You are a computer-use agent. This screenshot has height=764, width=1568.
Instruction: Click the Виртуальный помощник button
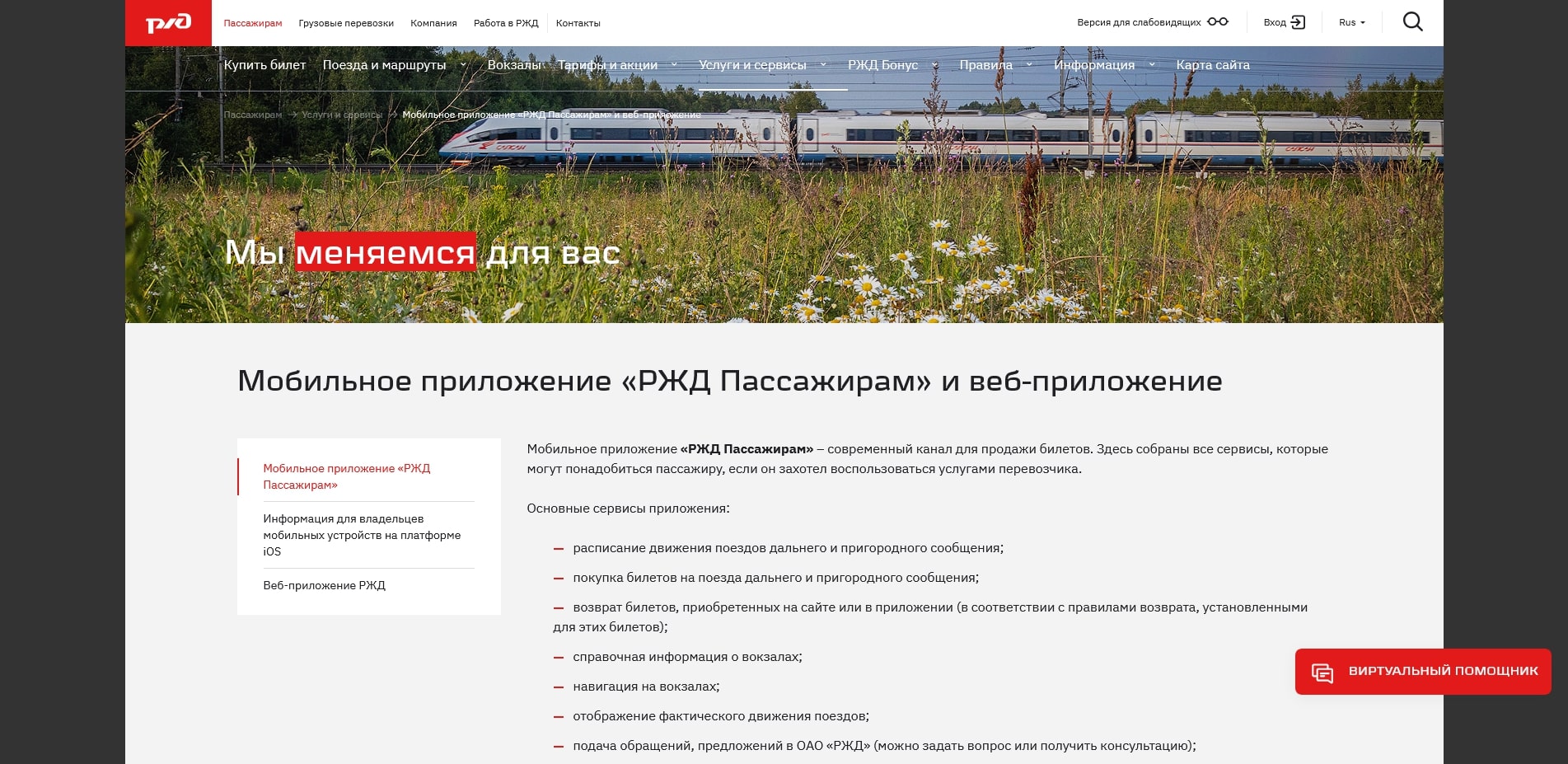click(1421, 672)
